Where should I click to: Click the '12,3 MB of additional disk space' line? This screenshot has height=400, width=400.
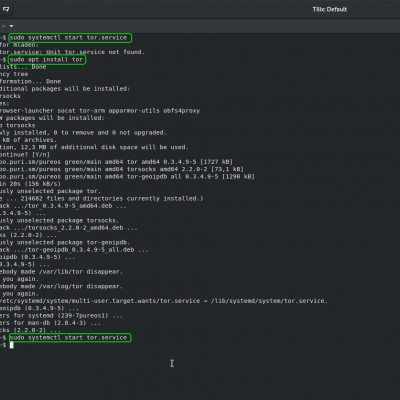tap(94, 147)
